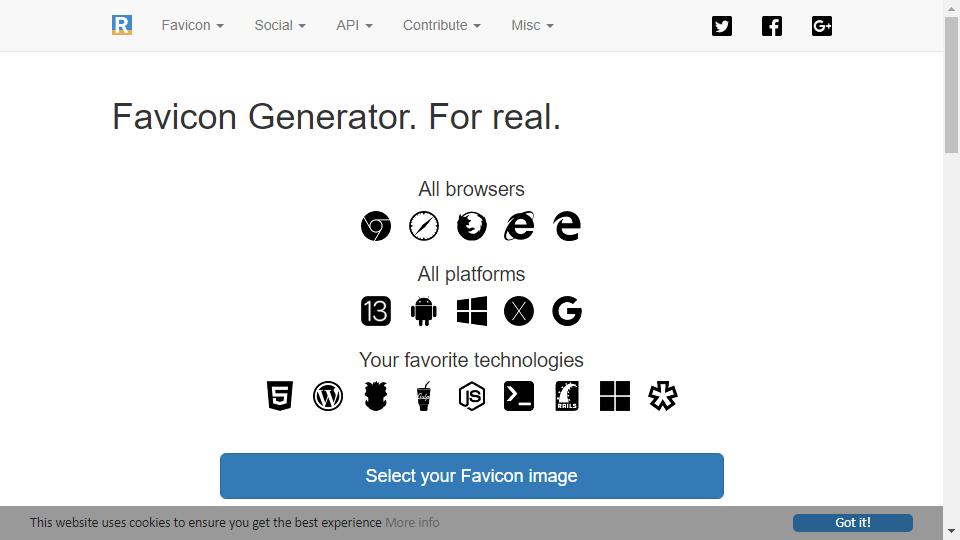Dismiss cookie notice with Got it!
The image size is (960, 540).
[853, 522]
